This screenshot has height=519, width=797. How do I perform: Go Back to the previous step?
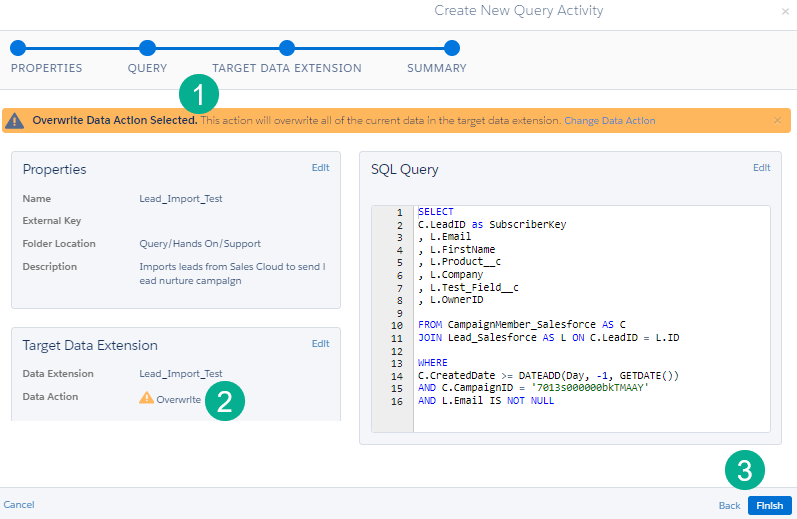click(x=729, y=506)
